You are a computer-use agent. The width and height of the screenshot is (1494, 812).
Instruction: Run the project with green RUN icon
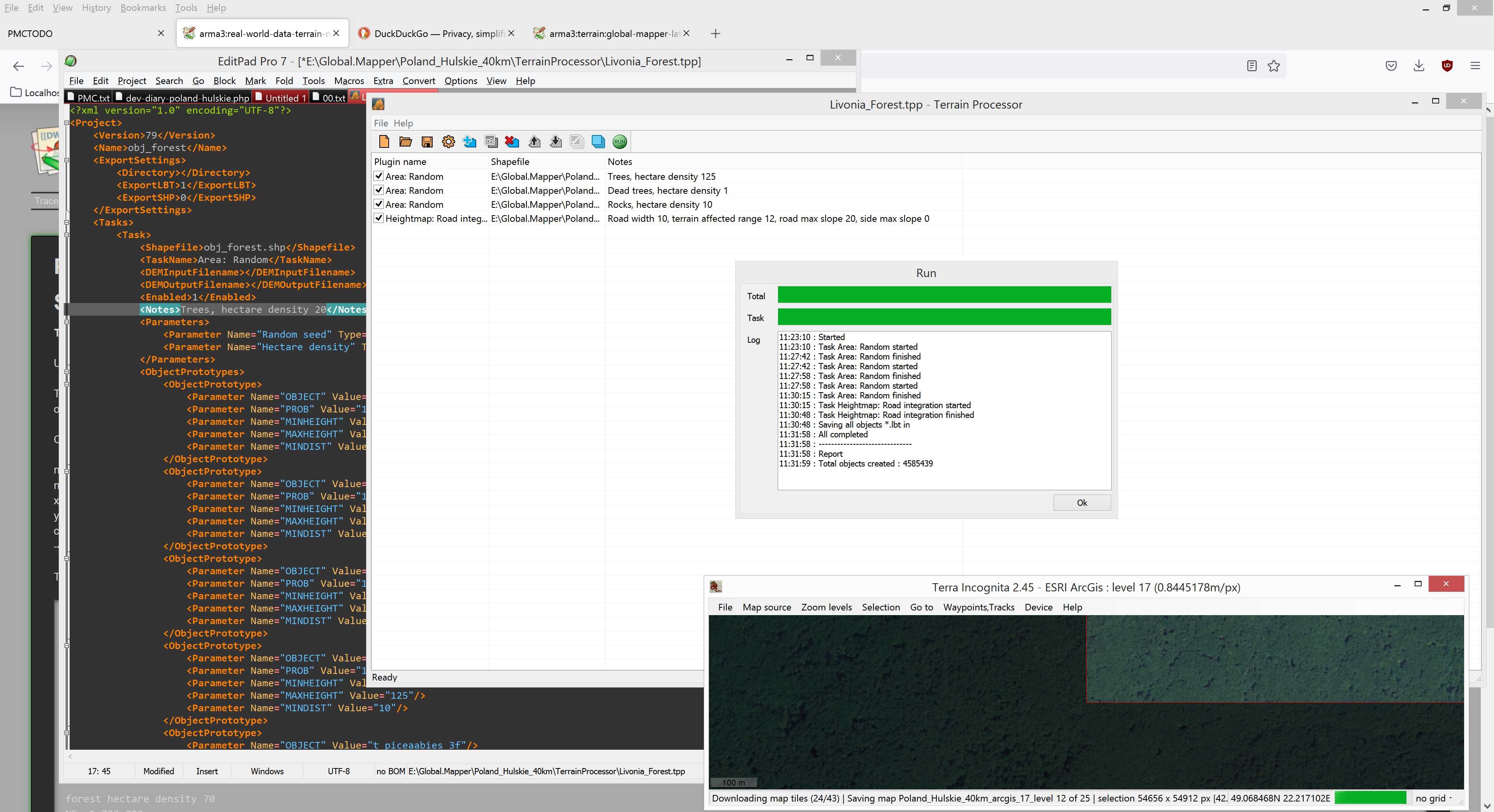coord(619,142)
